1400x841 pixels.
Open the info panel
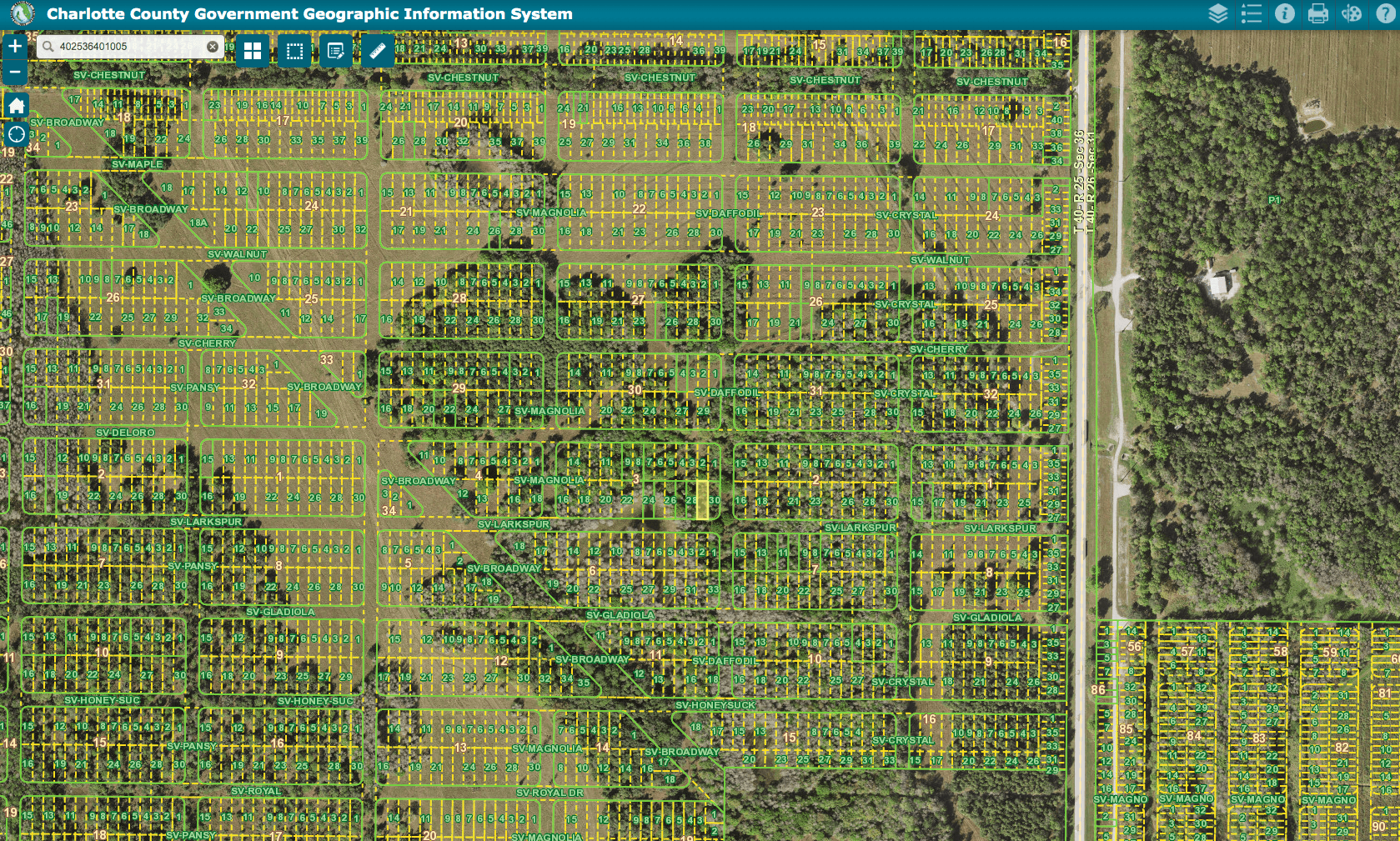coord(1285,13)
